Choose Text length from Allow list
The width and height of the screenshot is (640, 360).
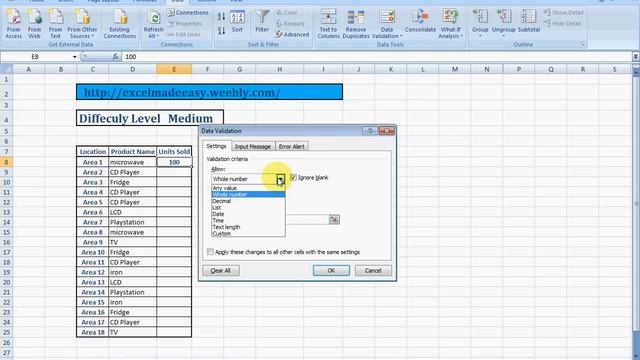(248, 227)
